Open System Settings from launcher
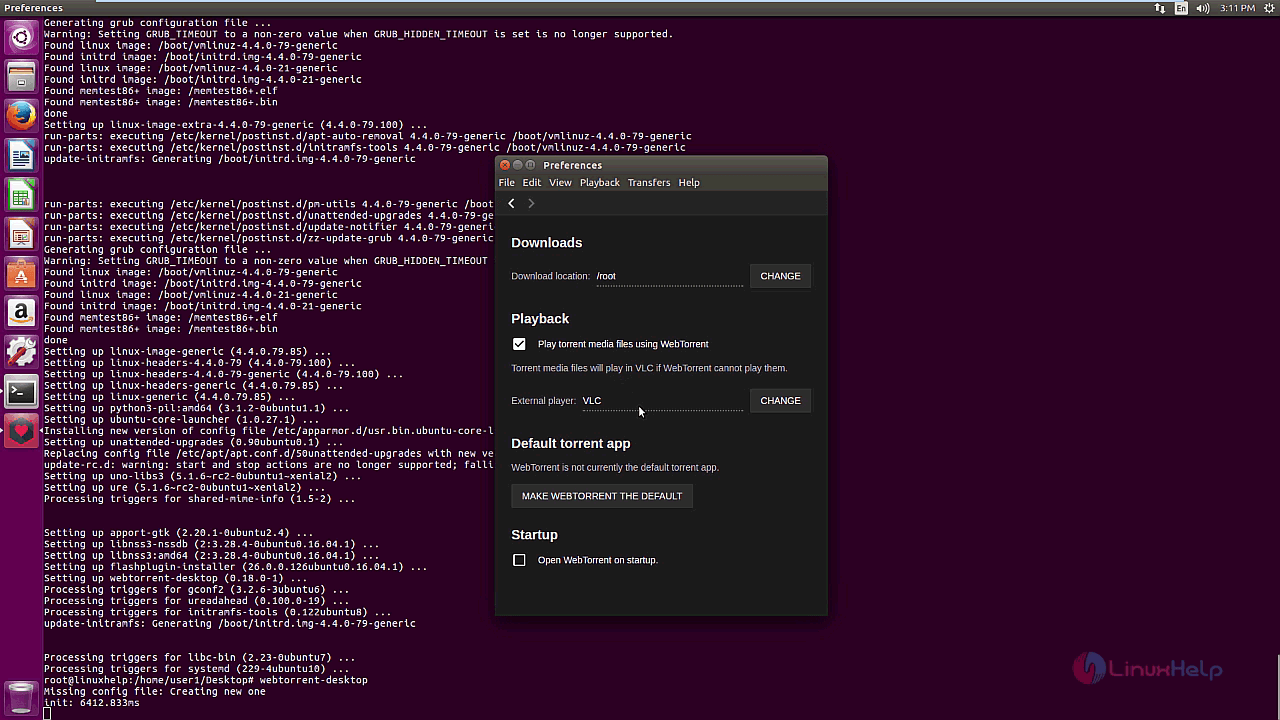The height and width of the screenshot is (720, 1280). [x=21, y=352]
